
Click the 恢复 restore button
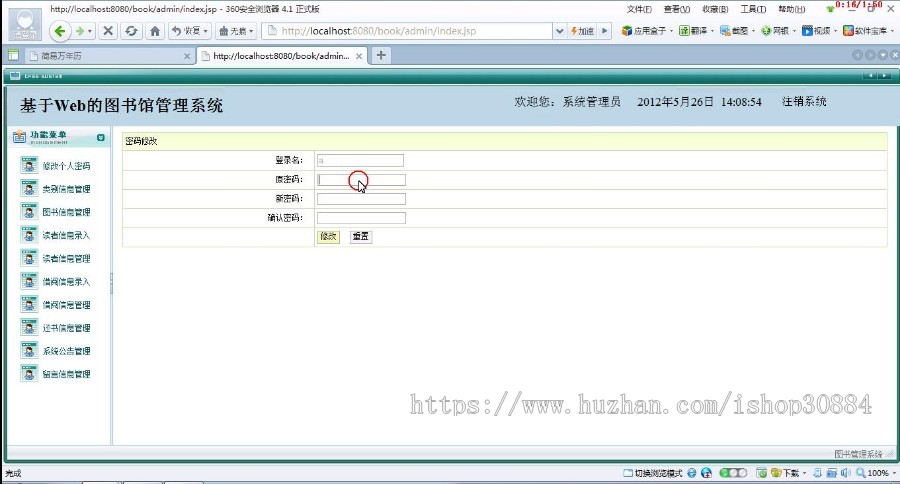[x=187, y=31]
